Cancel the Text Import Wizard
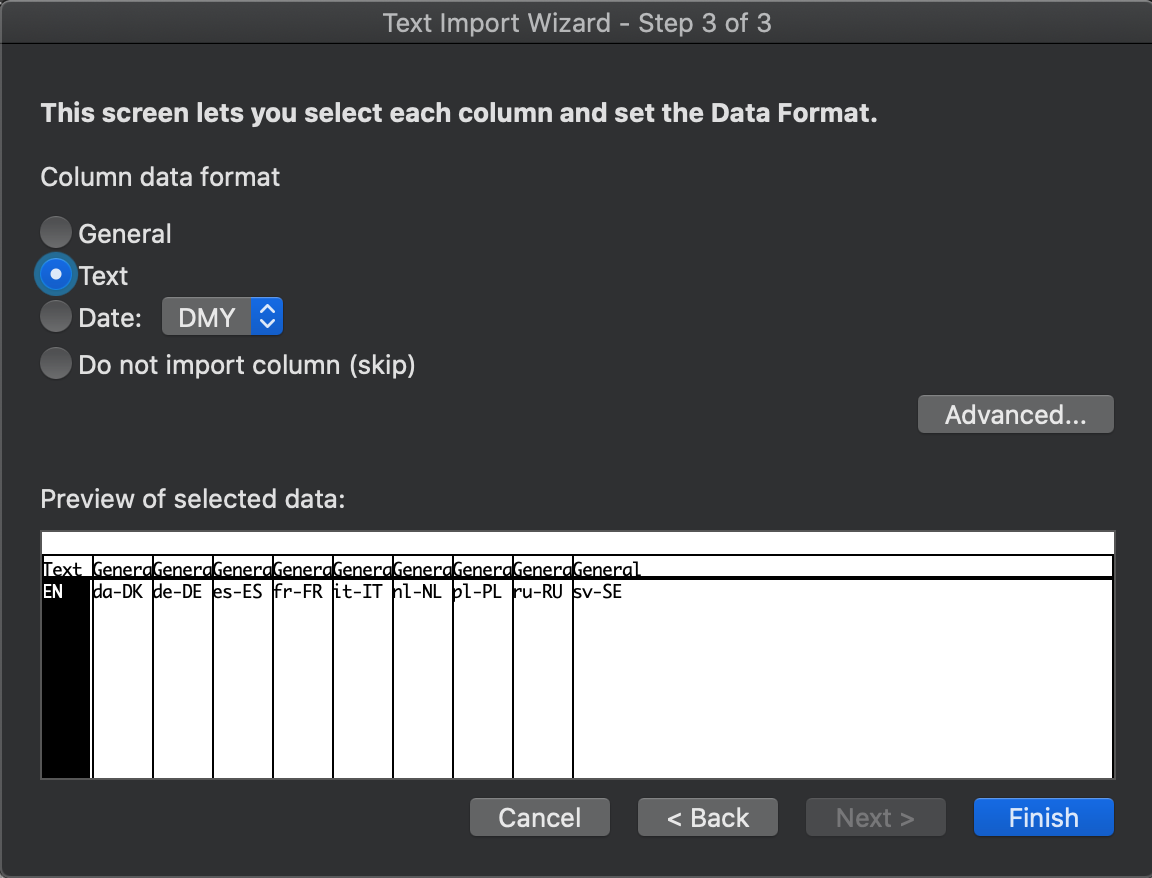Image resolution: width=1152 pixels, height=878 pixels. point(540,817)
